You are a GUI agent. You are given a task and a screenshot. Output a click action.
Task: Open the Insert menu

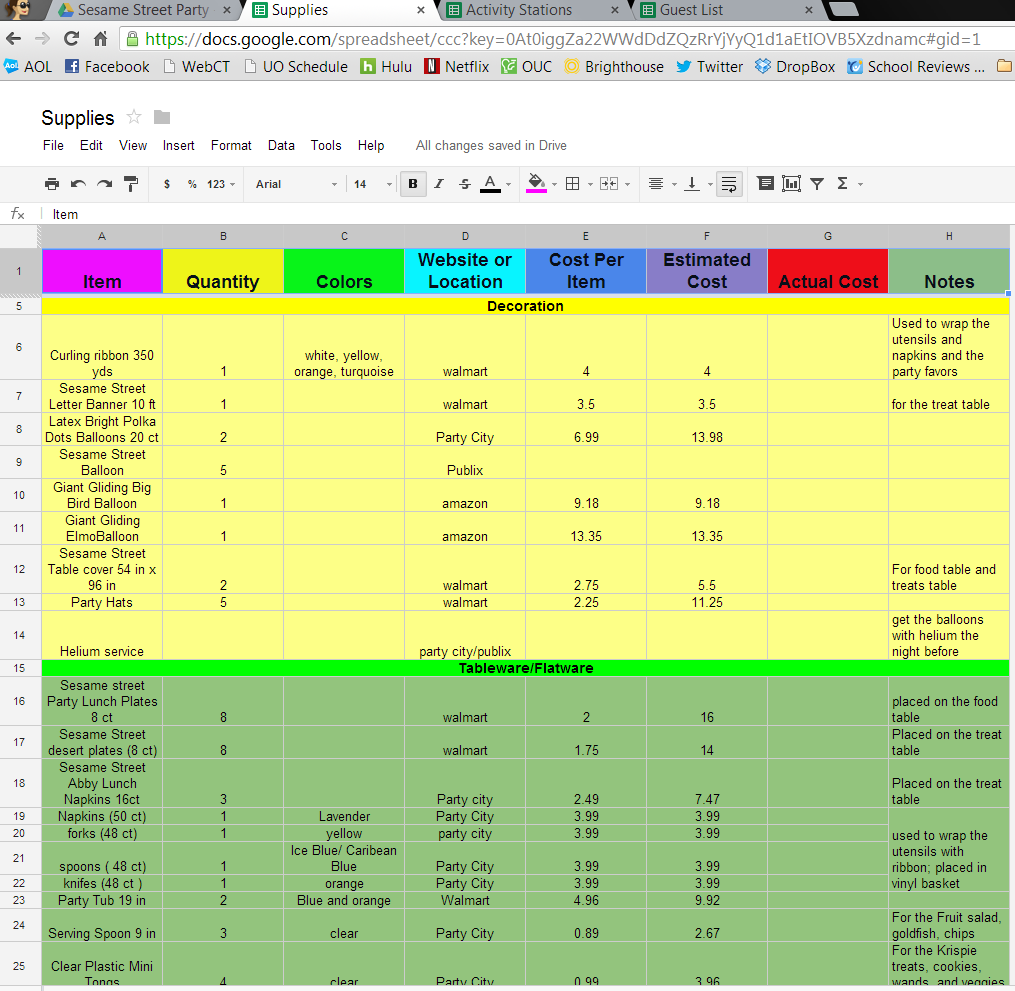pos(178,145)
